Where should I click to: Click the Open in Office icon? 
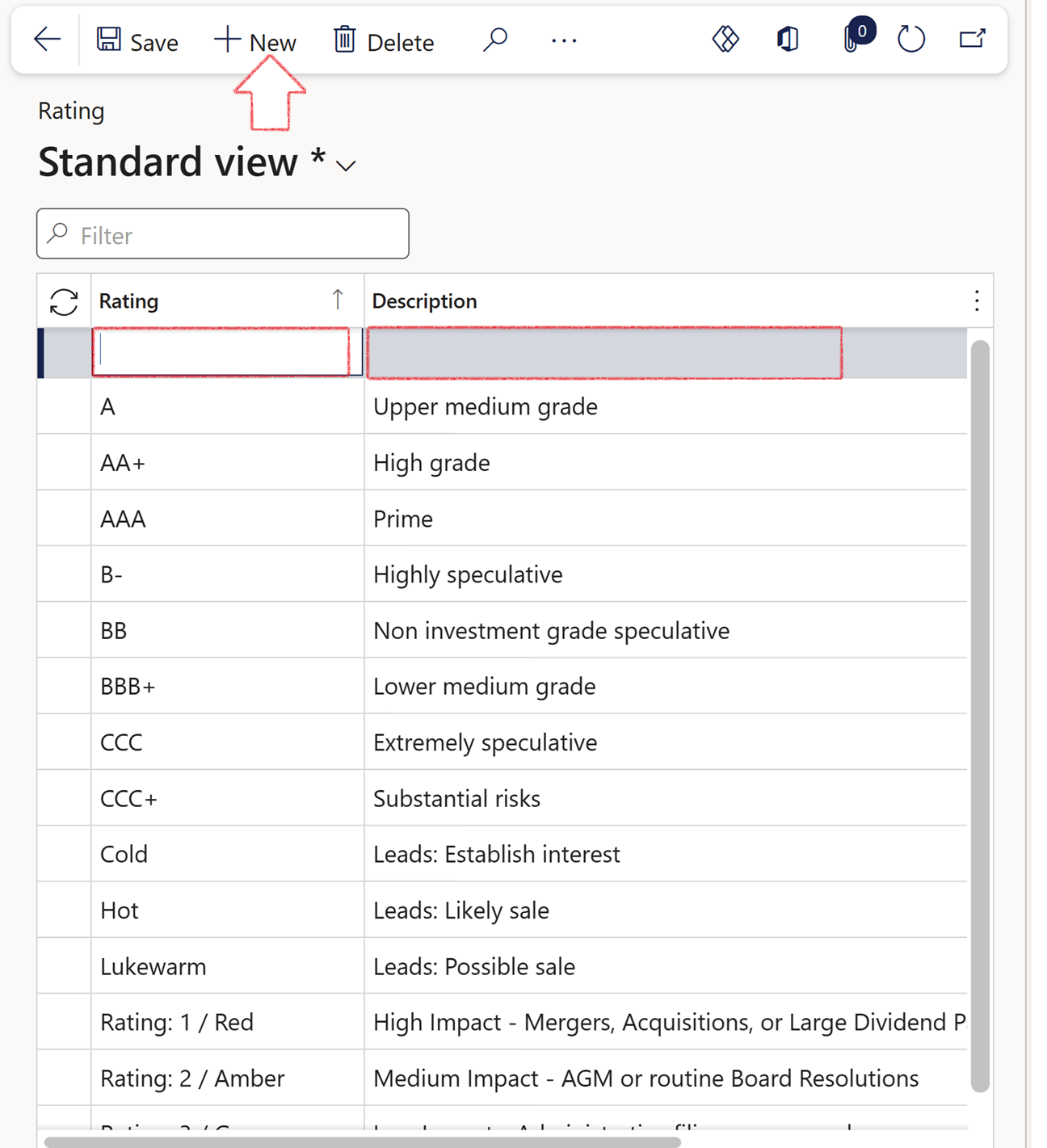788,39
